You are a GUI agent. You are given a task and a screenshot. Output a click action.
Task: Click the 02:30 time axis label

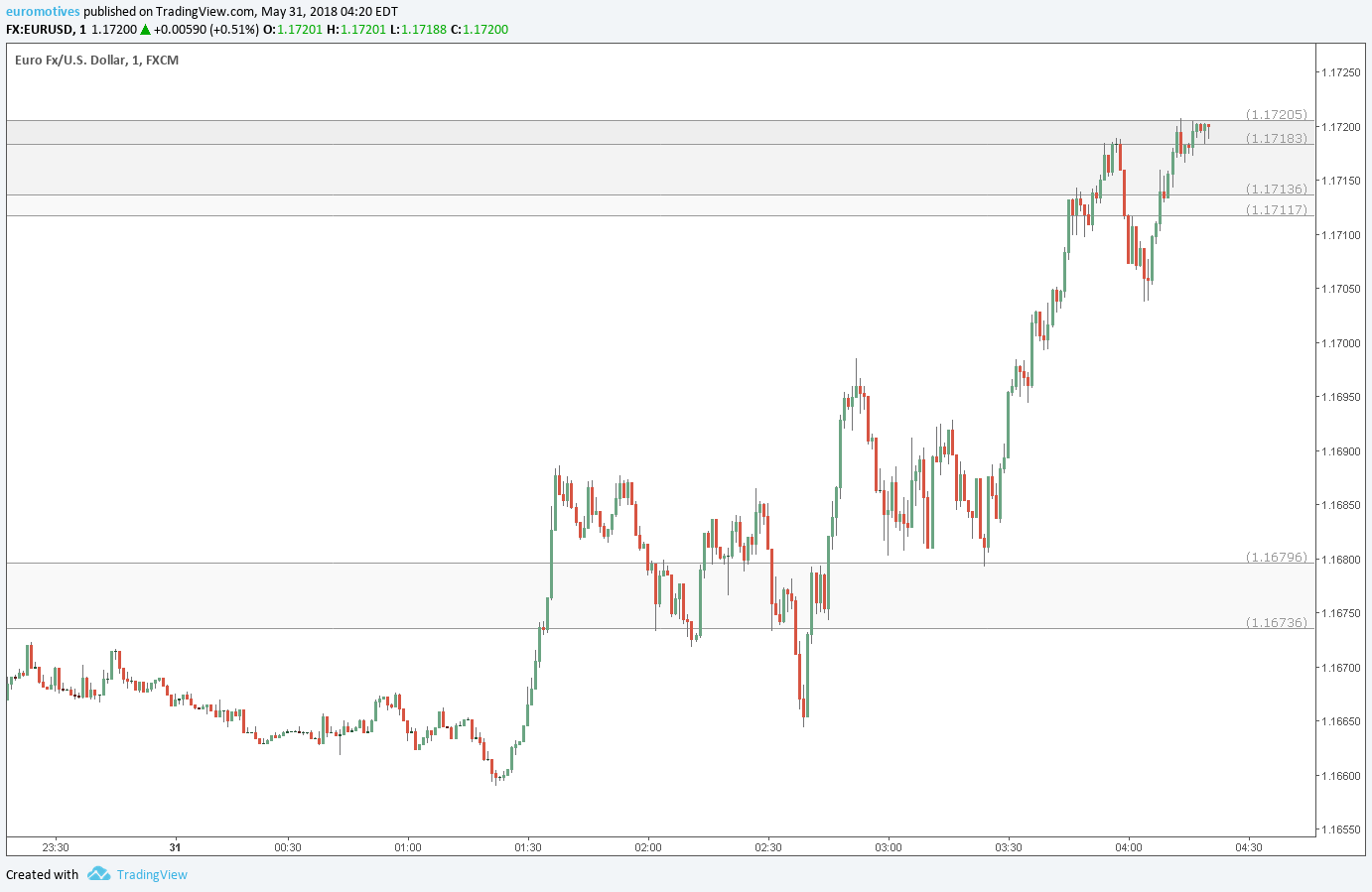pos(768,847)
